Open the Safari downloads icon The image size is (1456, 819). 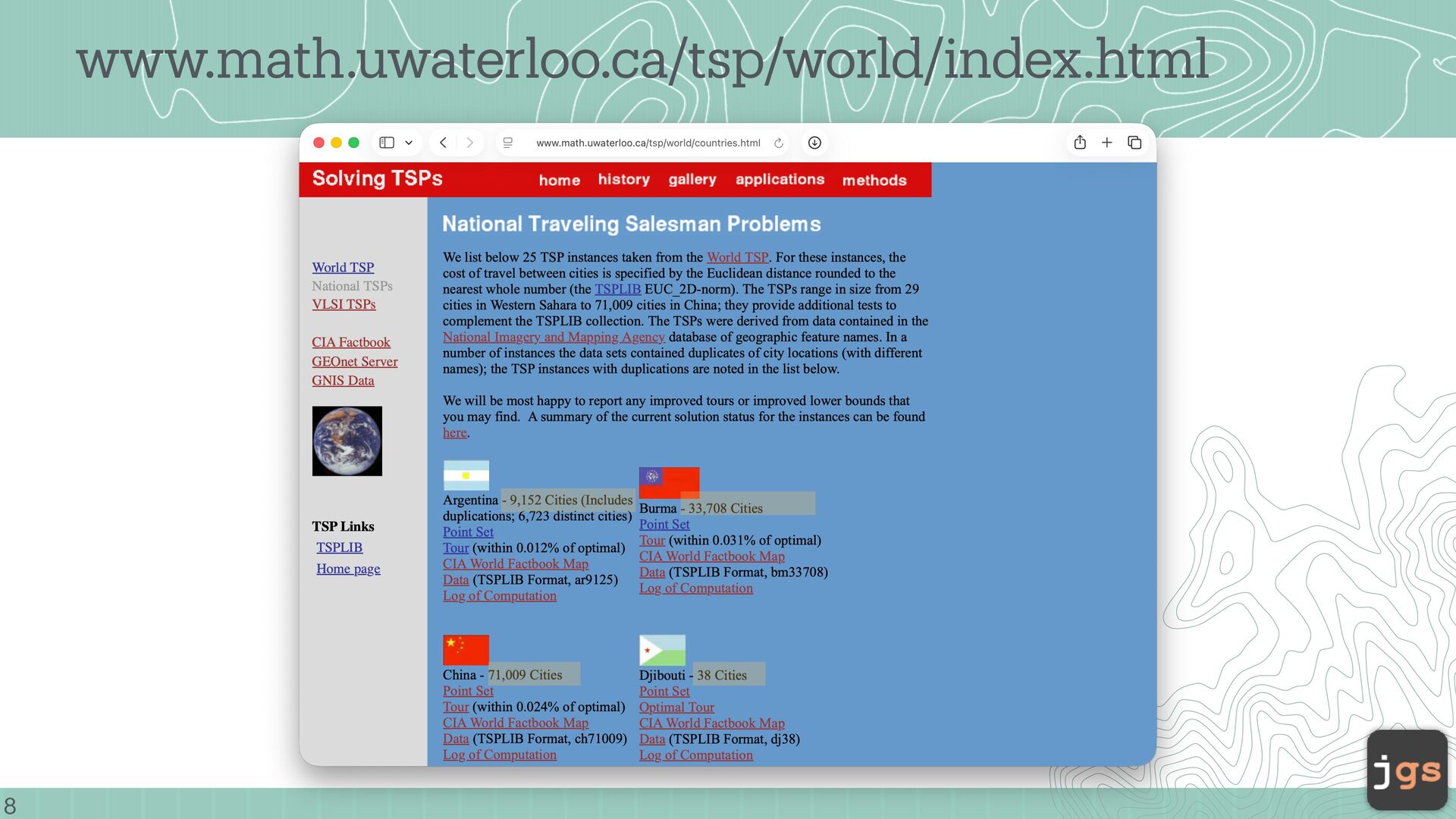click(814, 143)
